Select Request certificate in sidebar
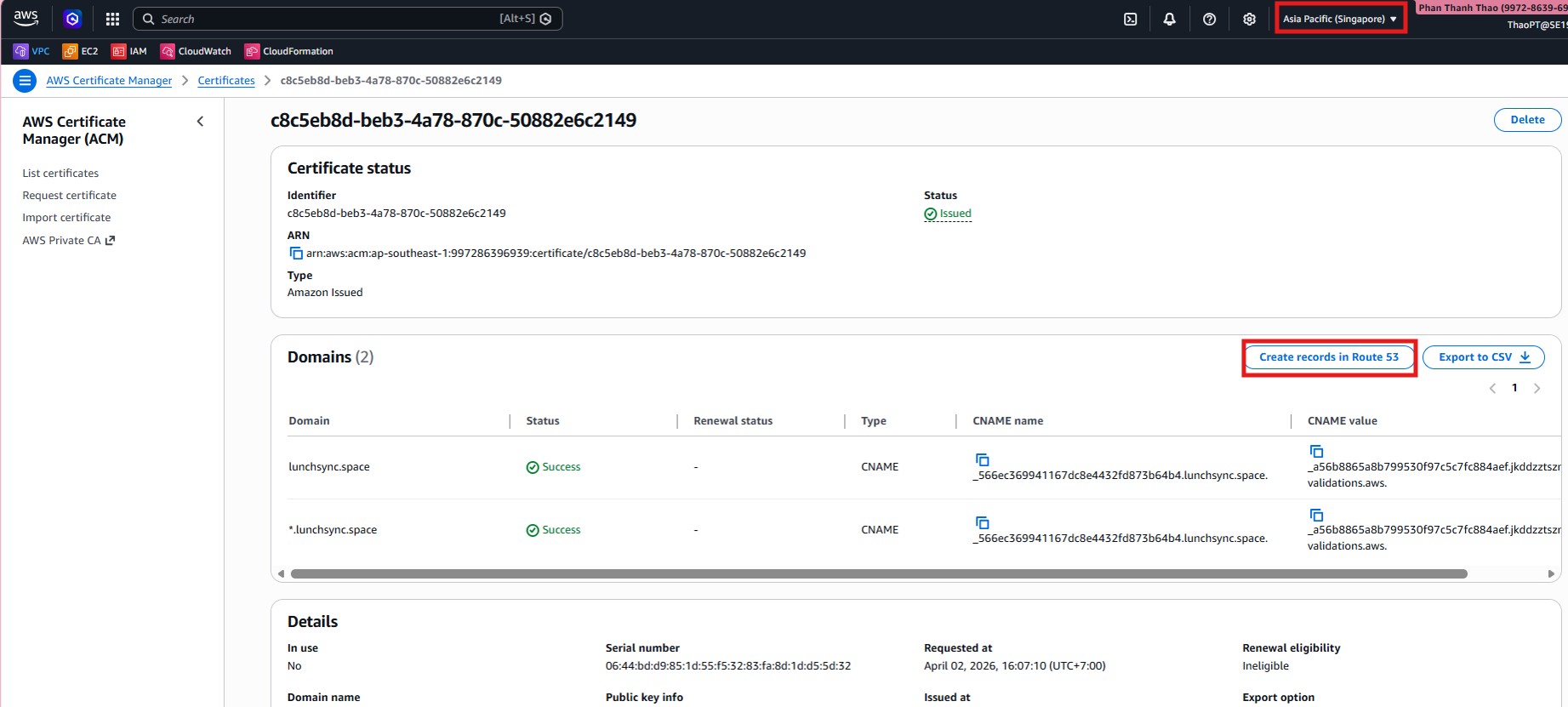The height and width of the screenshot is (707, 1568). 69,196
